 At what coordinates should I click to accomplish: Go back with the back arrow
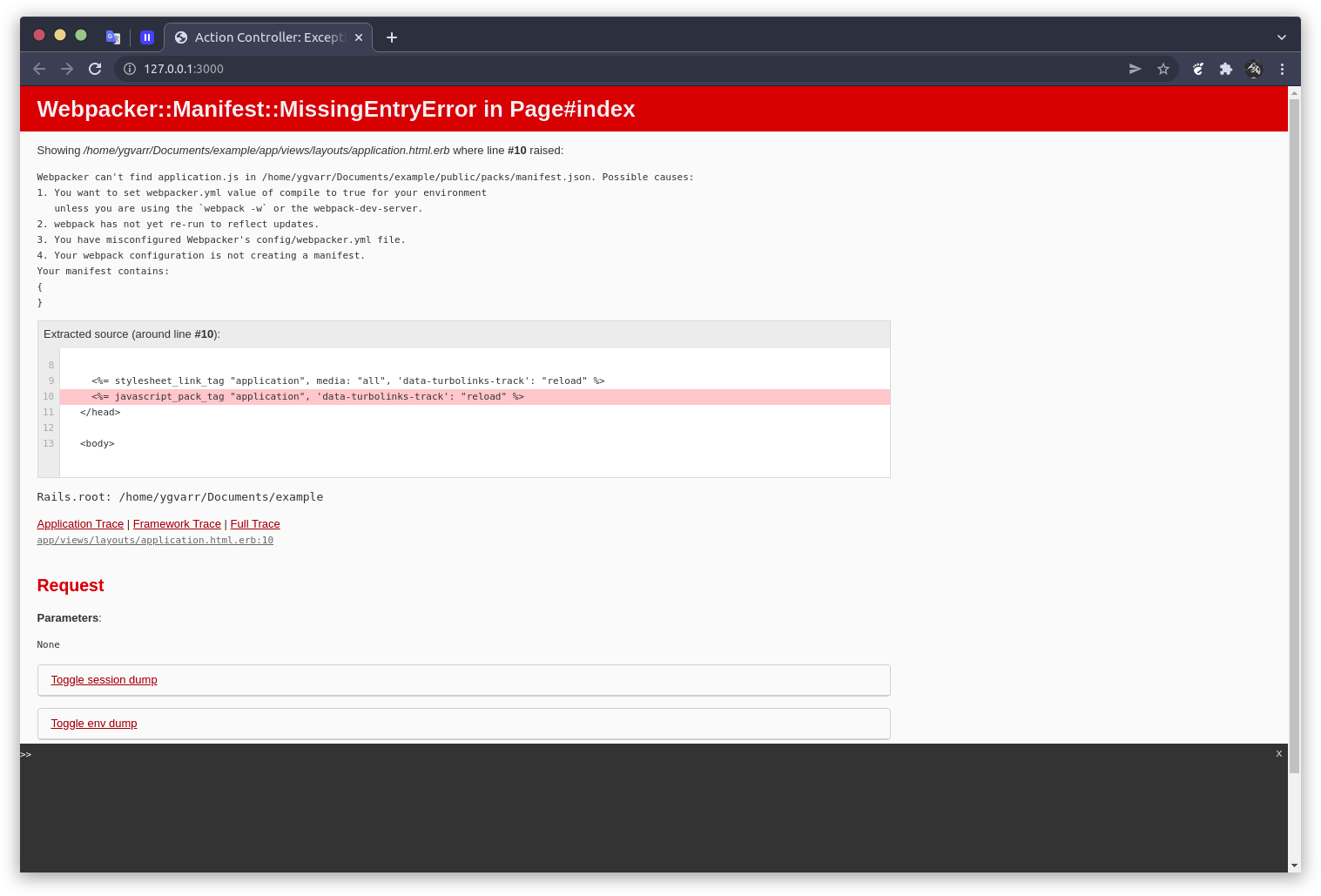tap(39, 69)
